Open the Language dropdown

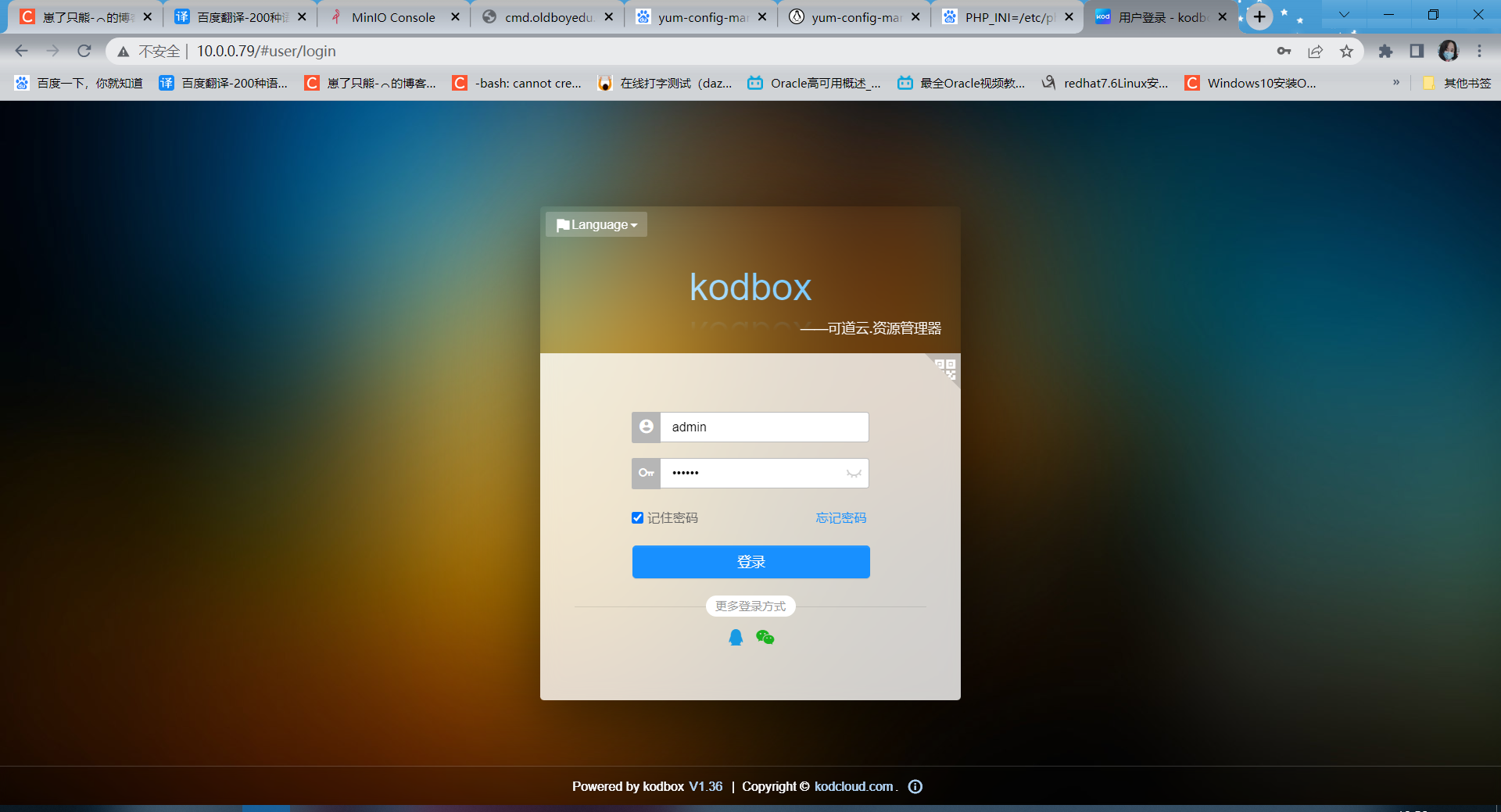tap(595, 224)
